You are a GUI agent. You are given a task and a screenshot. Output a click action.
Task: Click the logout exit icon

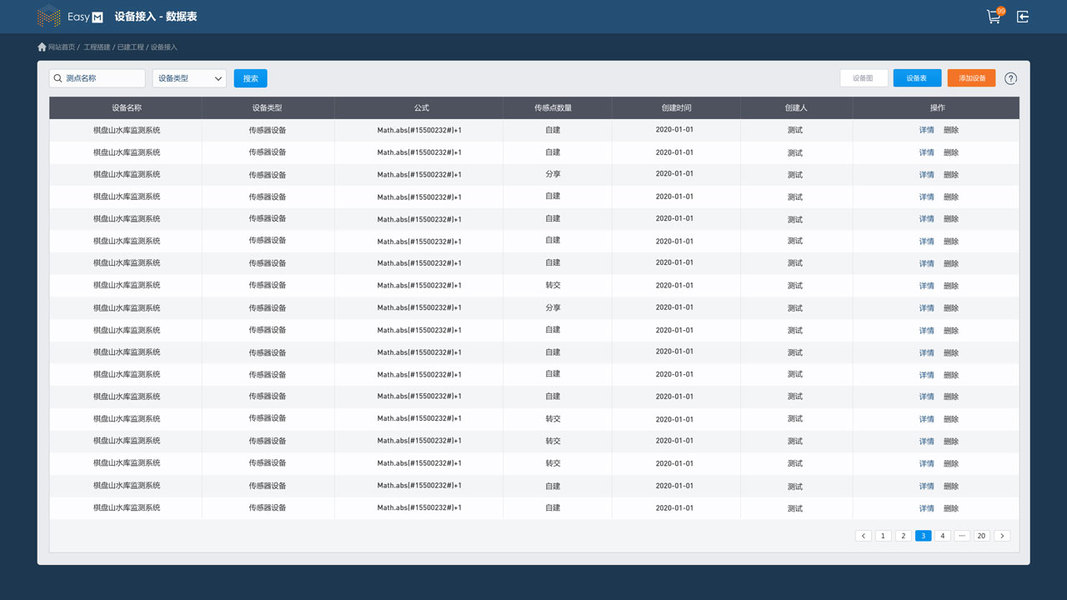click(x=1023, y=16)
